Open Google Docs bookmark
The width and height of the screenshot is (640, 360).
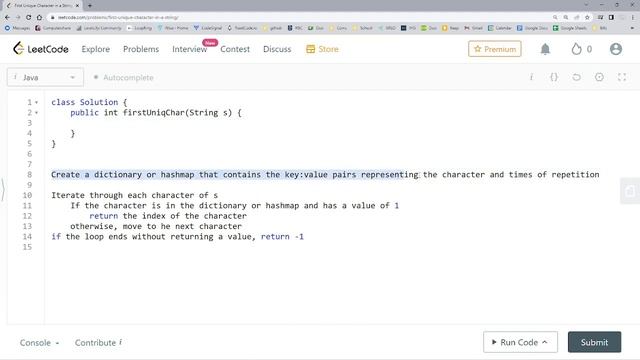[532, 28]
